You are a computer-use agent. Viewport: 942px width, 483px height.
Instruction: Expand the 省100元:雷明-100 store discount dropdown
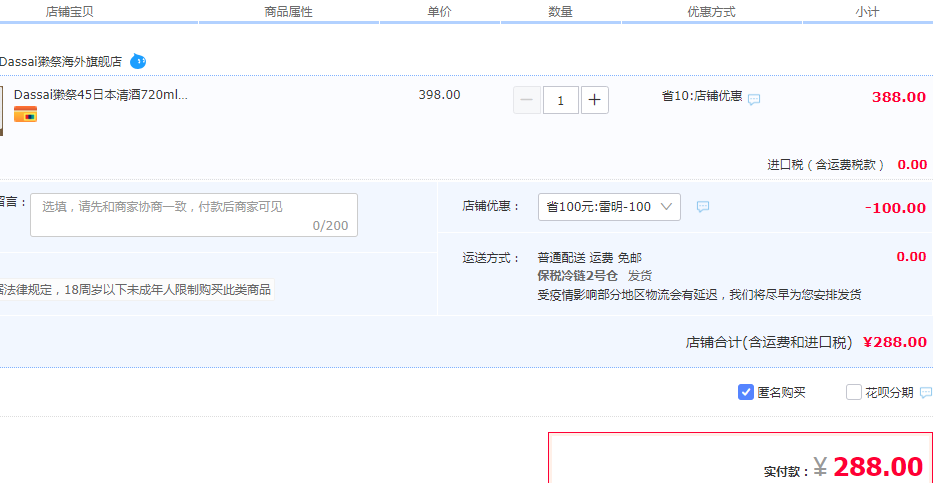pyautogui.click(x=609, y=207)
